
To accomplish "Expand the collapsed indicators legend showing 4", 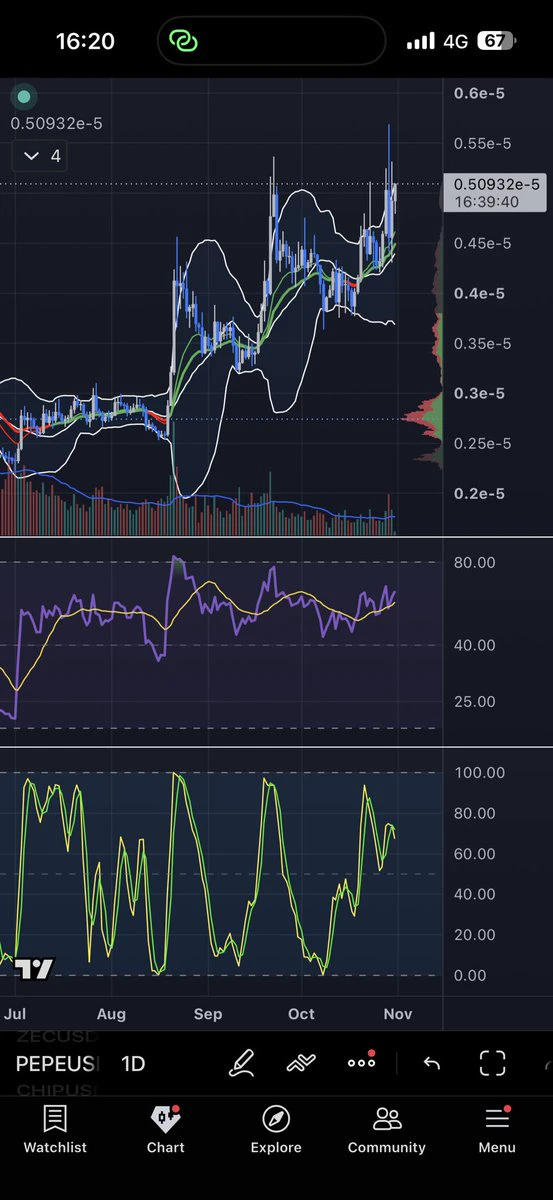I will (x=40, y=156).
